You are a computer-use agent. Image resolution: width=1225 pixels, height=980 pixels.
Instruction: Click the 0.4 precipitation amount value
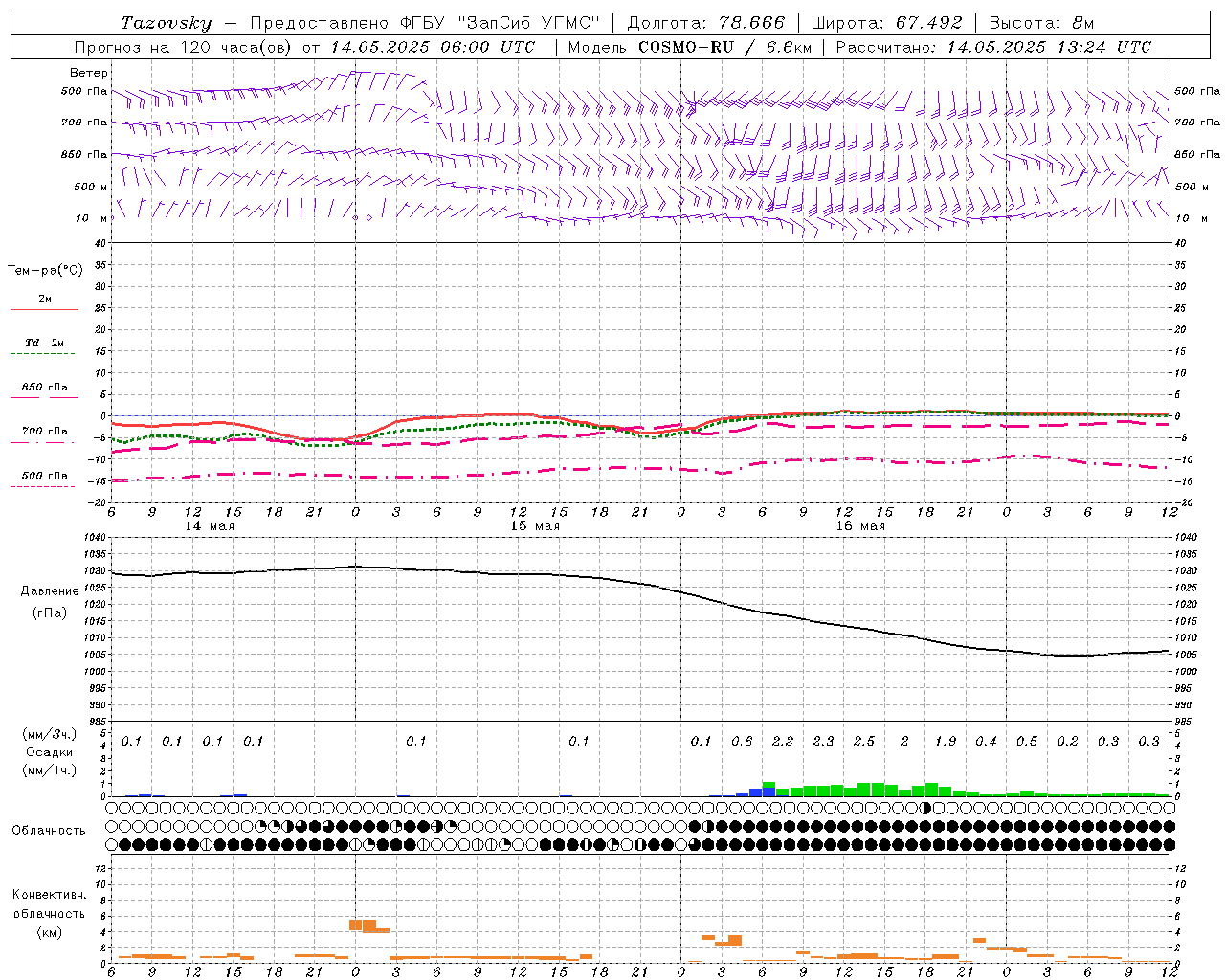[x=986, y=742]
